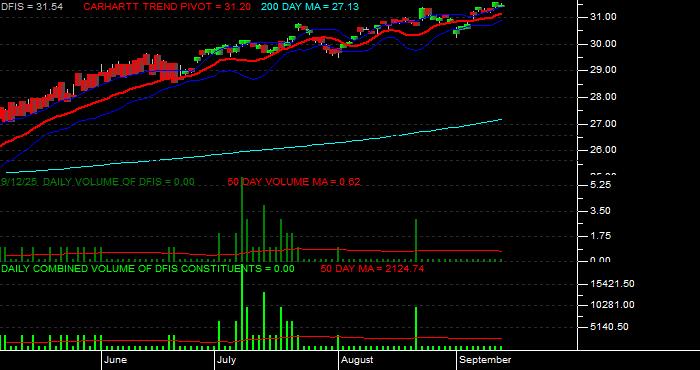The width and height of the screenshot is (700, 370).
Task: Click the 28.00 price axis value
Action: 604,97
